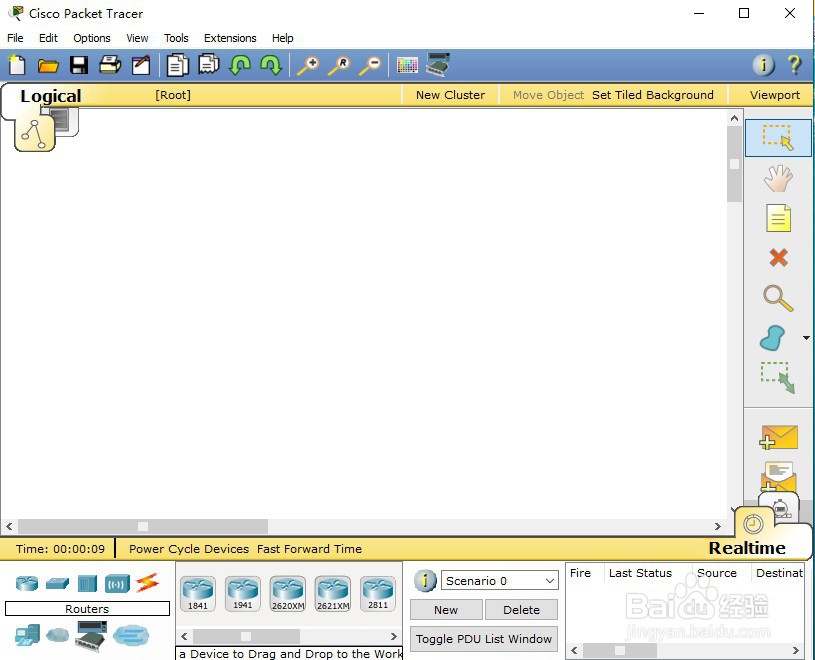Image resolution: width=815 pixels, height=660 pixels.
Task: Expand the Draw Polygon tool arrow
Action: click(806, 338)
